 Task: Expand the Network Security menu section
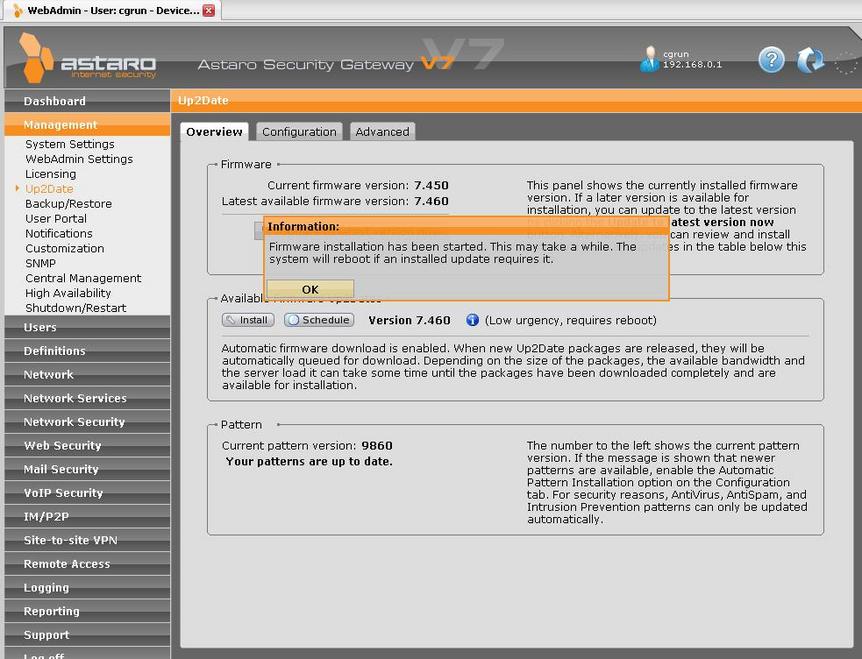coord(87,422)
